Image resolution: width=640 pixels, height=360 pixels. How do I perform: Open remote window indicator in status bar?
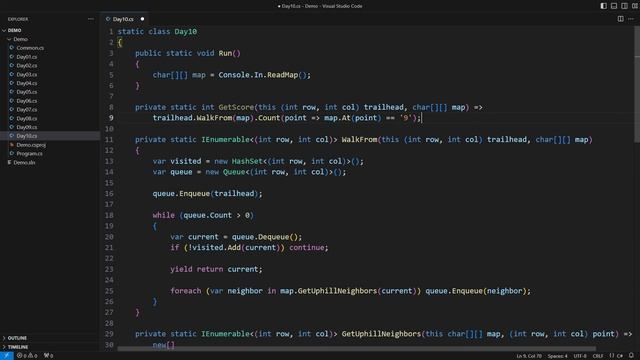coord(7,356)
